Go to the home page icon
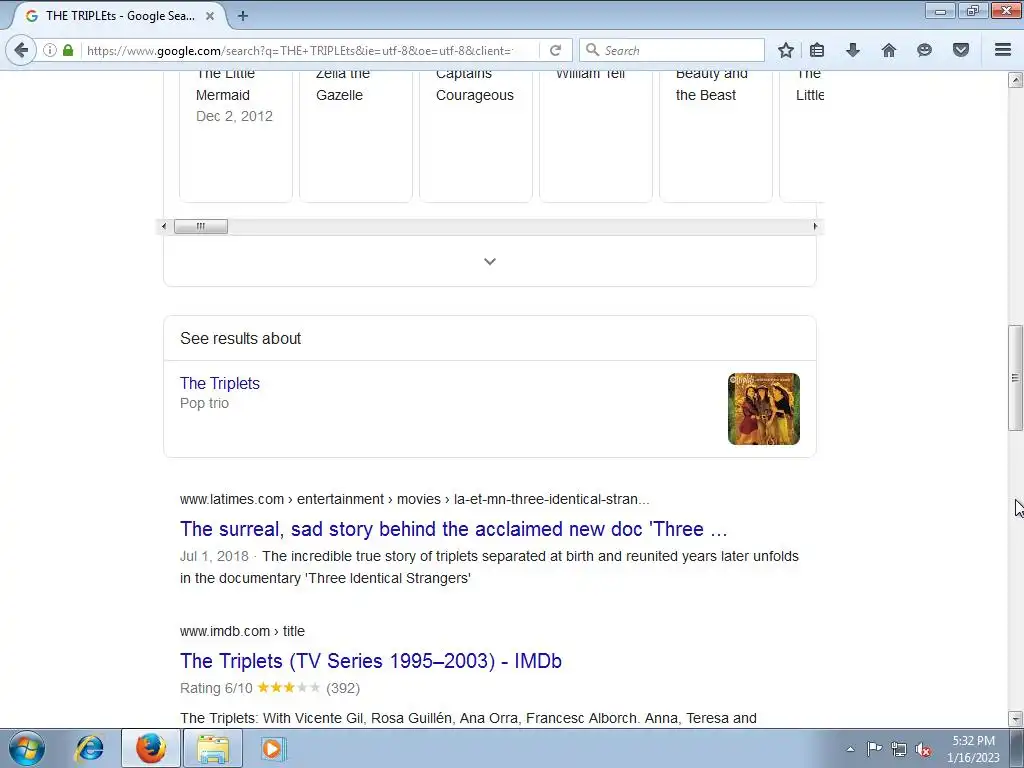 click(888, 50)
